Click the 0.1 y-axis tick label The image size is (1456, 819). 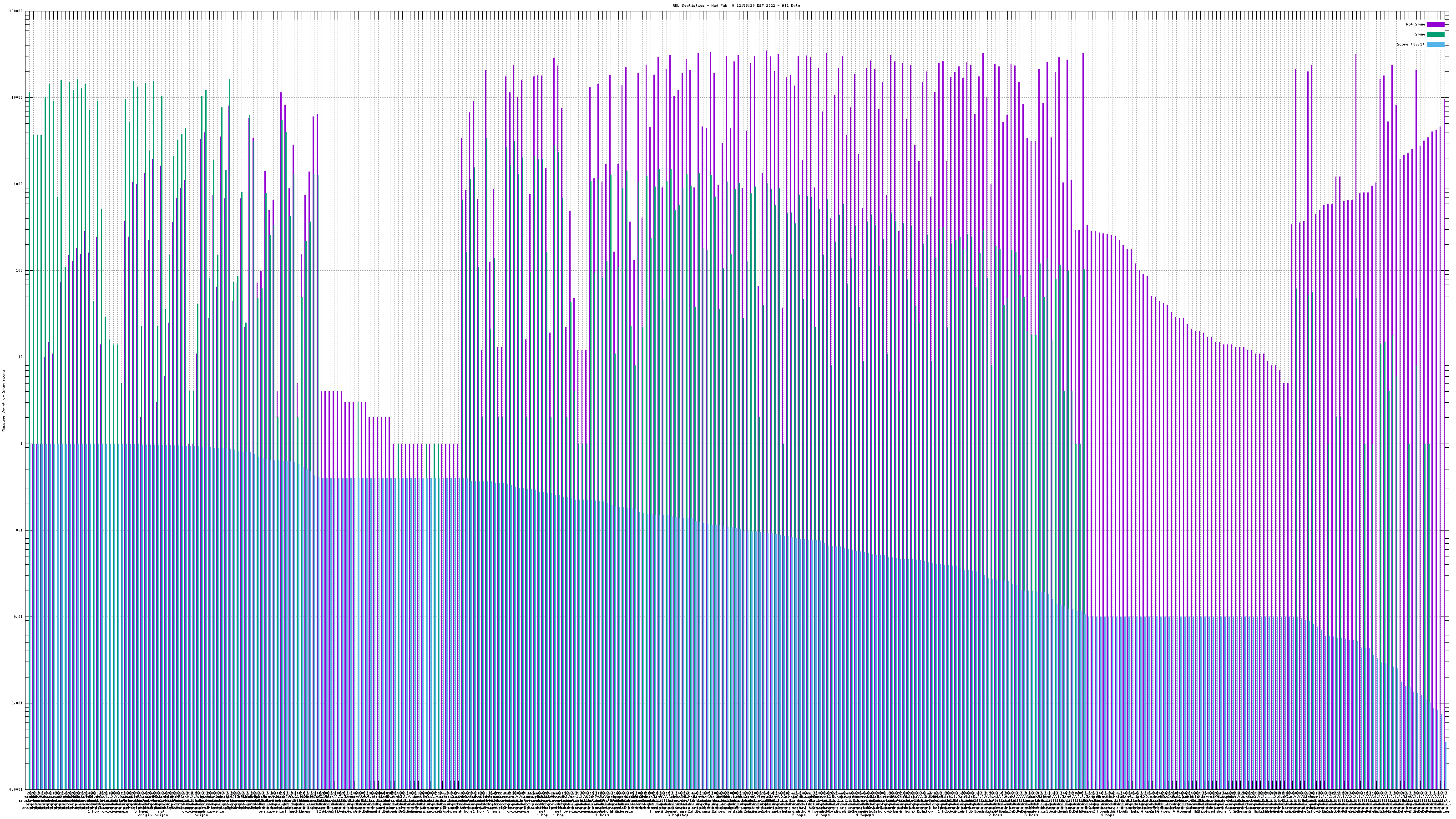20,530
